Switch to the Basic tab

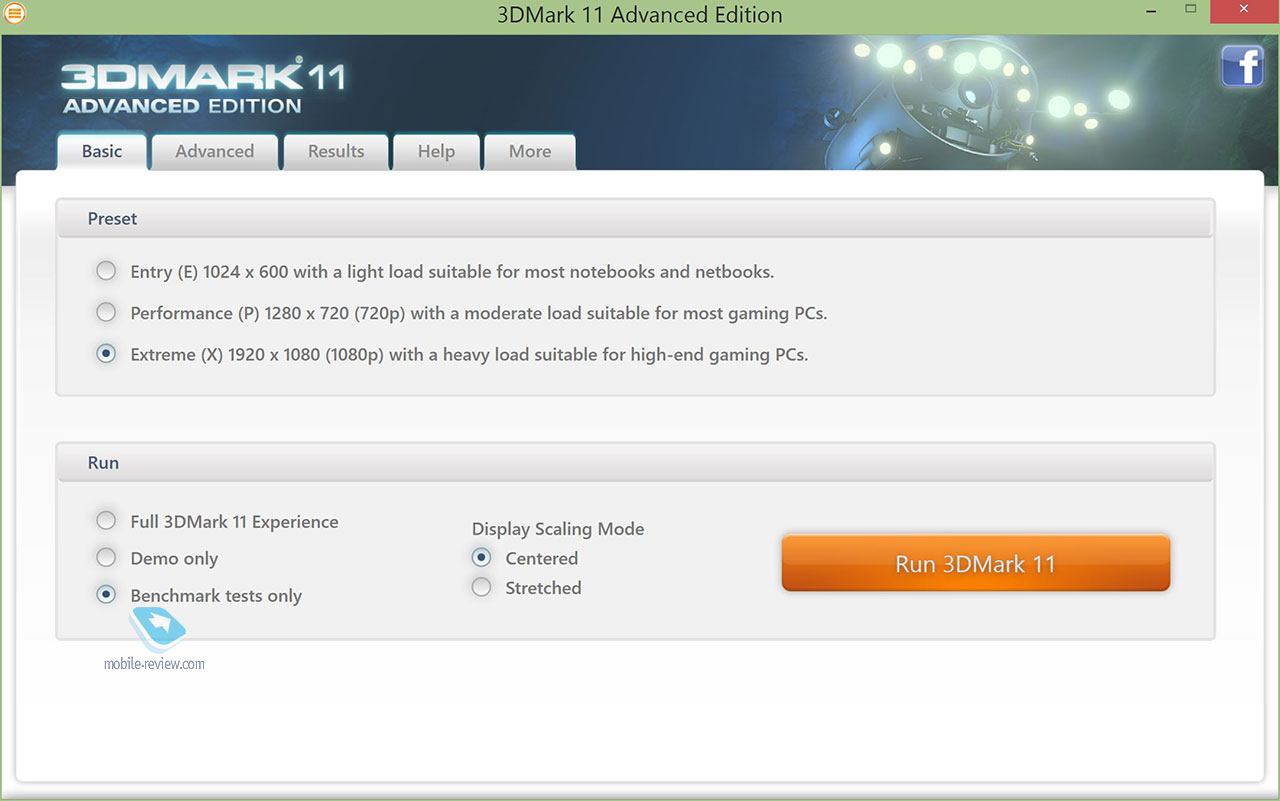pyautogui.click(x=102, y=151)
